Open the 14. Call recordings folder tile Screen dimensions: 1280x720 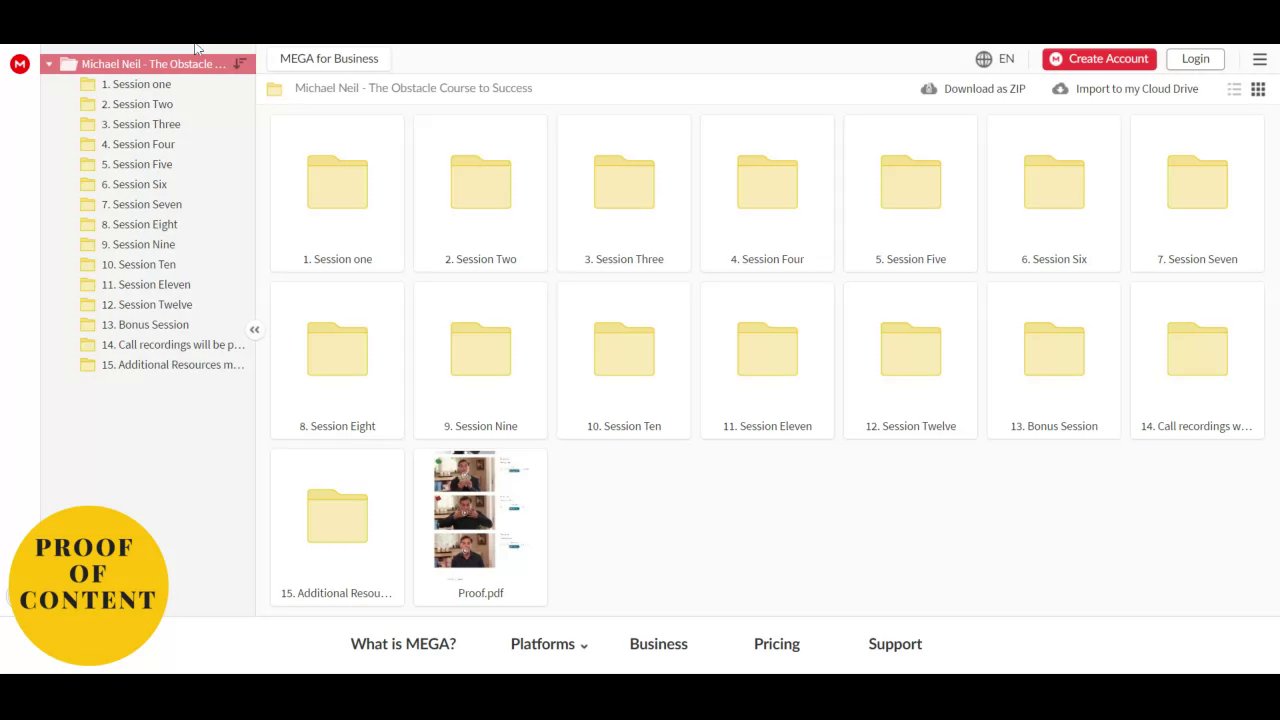point(1197,360)
